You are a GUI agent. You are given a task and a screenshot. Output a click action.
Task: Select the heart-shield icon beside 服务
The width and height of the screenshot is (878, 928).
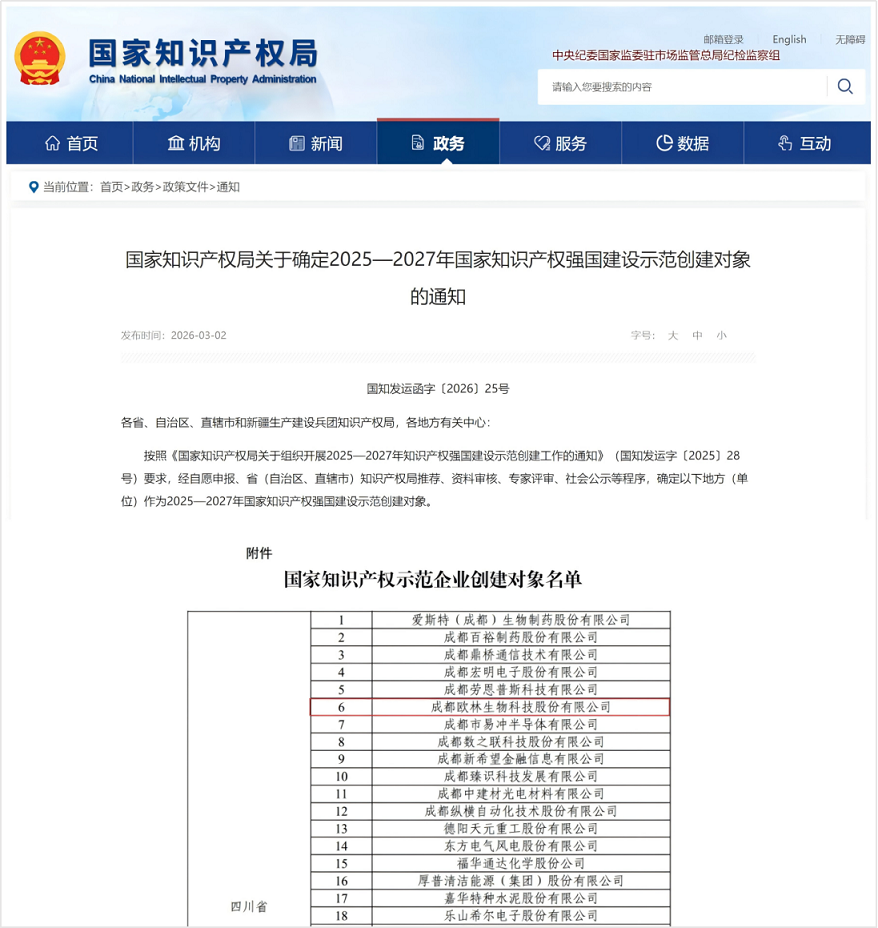coord(540,142)
